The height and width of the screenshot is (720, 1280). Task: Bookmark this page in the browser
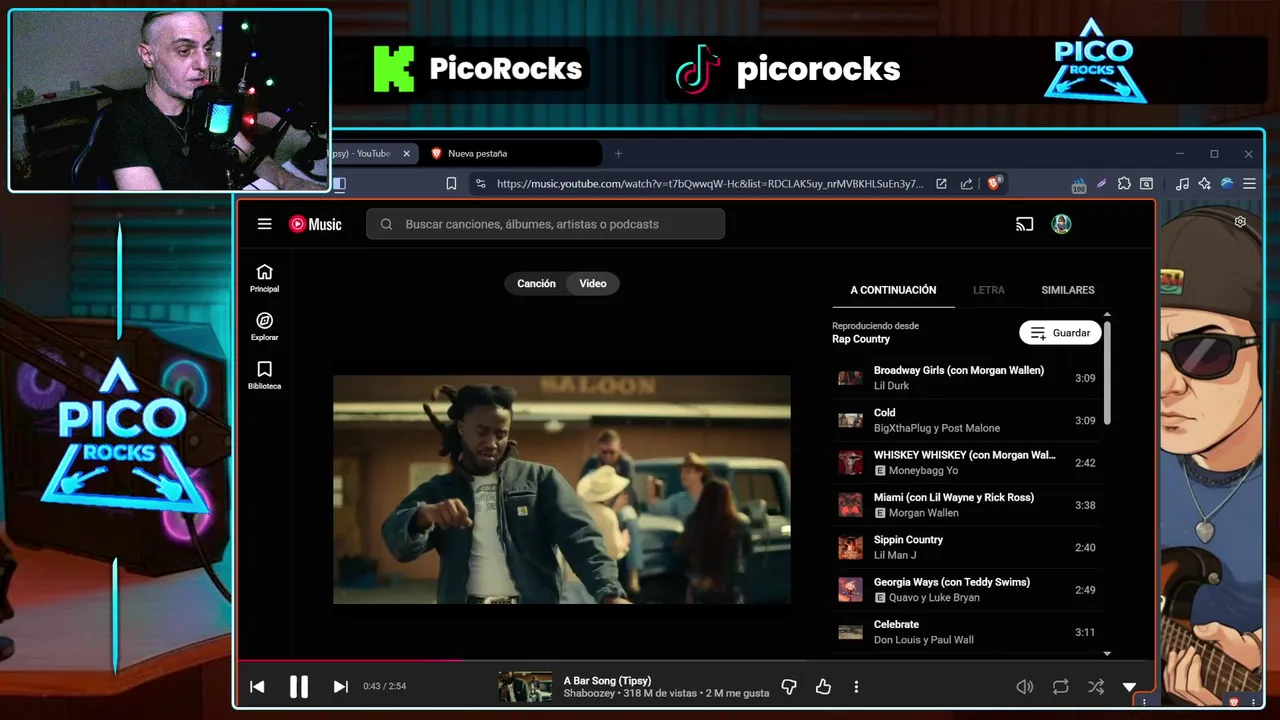(x=451, y=184)
